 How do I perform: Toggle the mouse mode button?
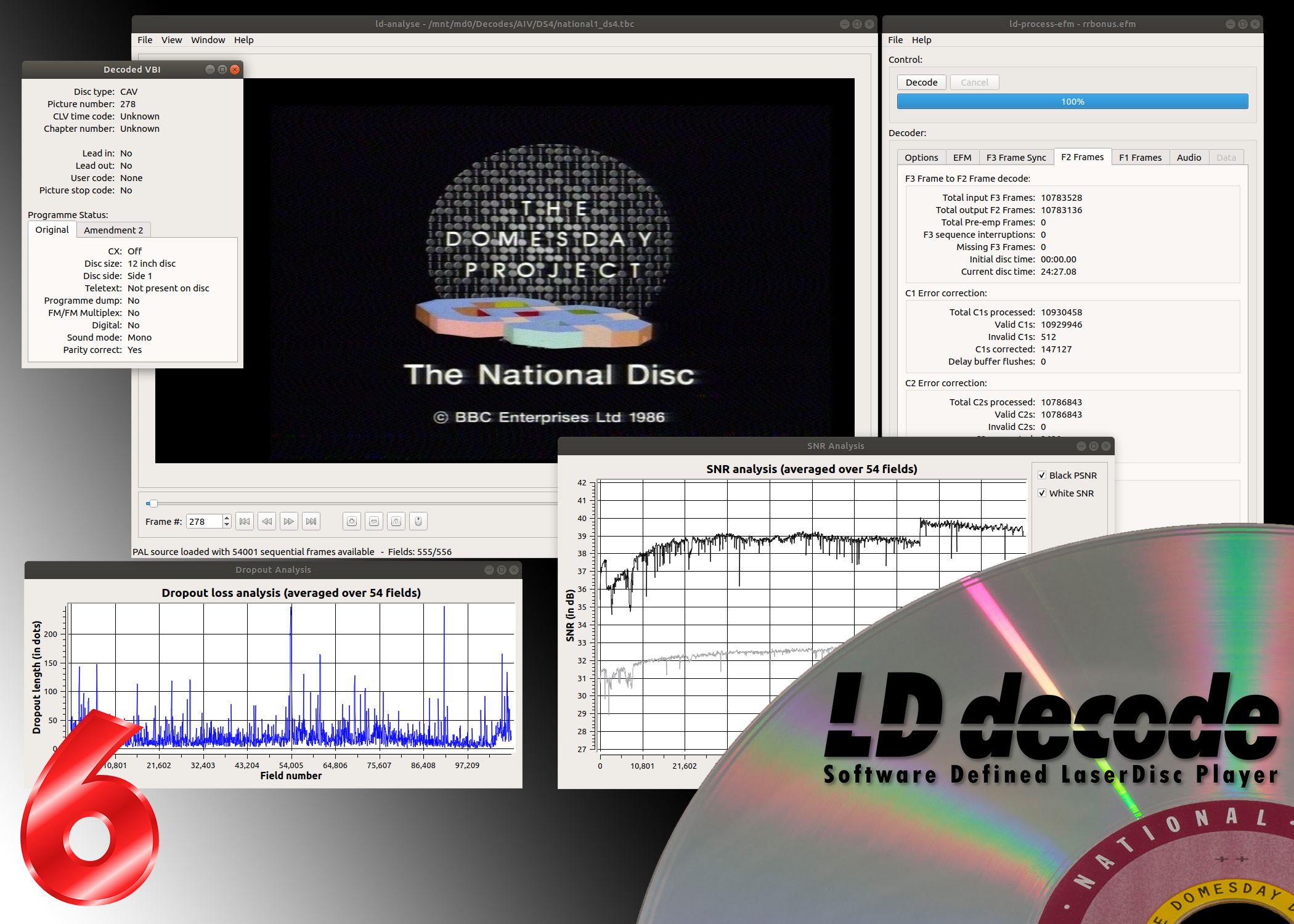click(x=418, y=521)
